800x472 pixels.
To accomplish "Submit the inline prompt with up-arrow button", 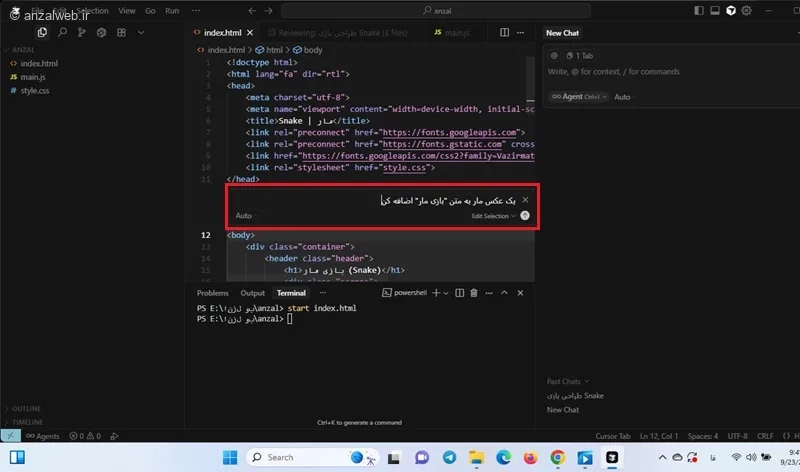I will (x=525, y=216).
